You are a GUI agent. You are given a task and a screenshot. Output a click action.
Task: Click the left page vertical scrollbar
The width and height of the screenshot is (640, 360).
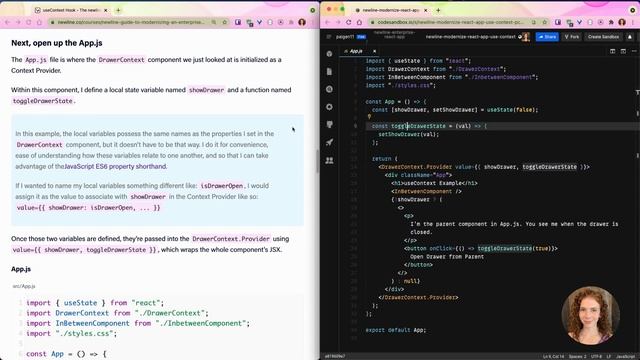point(318,161)
